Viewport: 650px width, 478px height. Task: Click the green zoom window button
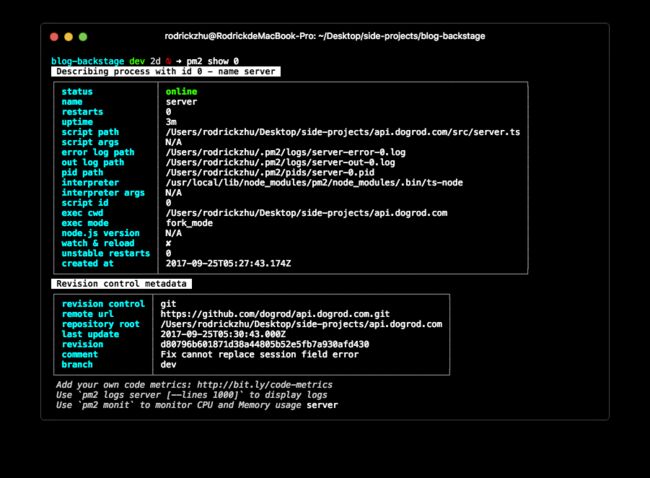point(83,37)
